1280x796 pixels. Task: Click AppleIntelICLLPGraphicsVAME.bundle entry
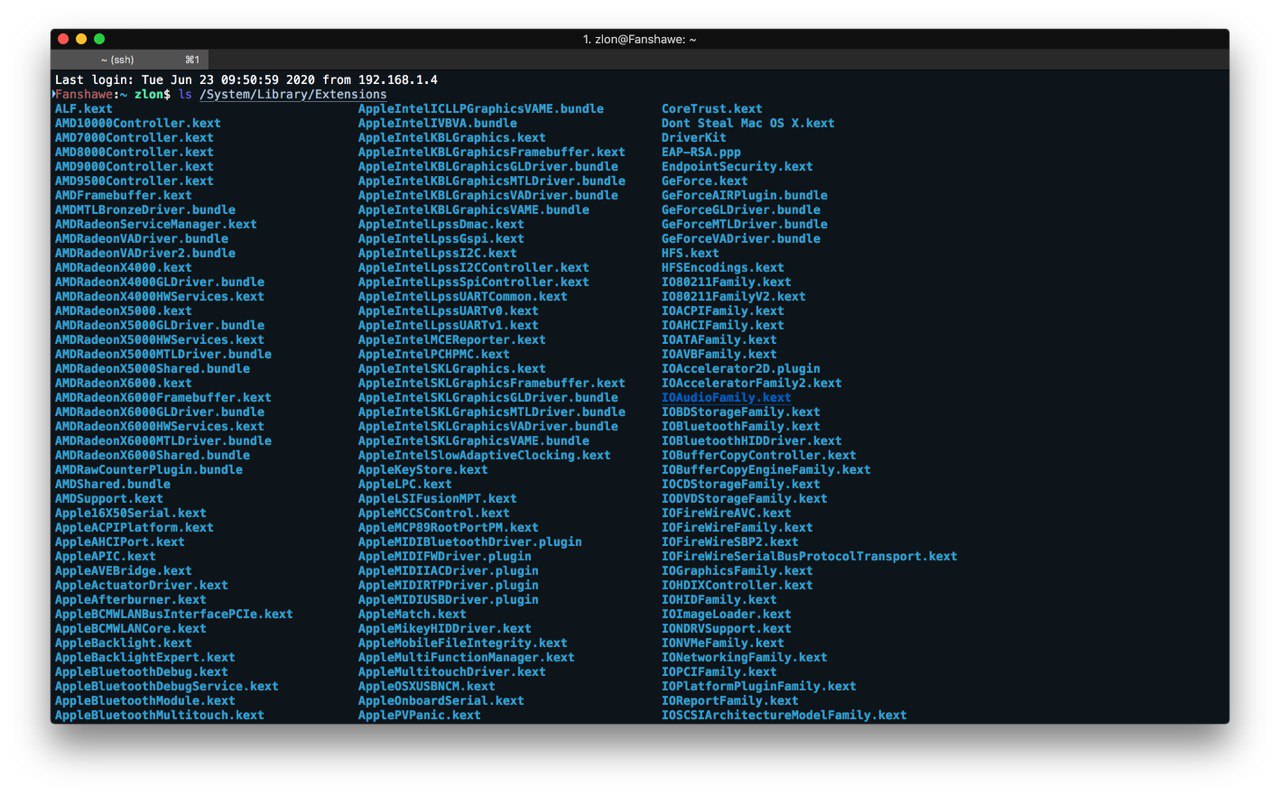pyautogui.click(x=481, y=109)
